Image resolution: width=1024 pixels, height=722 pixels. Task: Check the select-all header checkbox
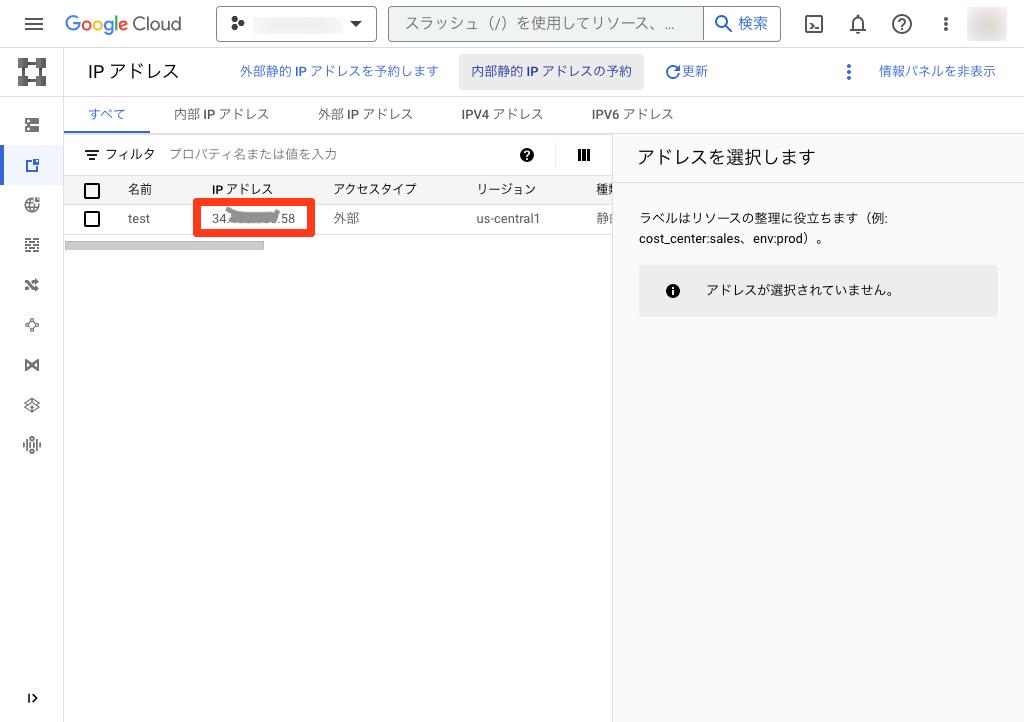[92, 190]
